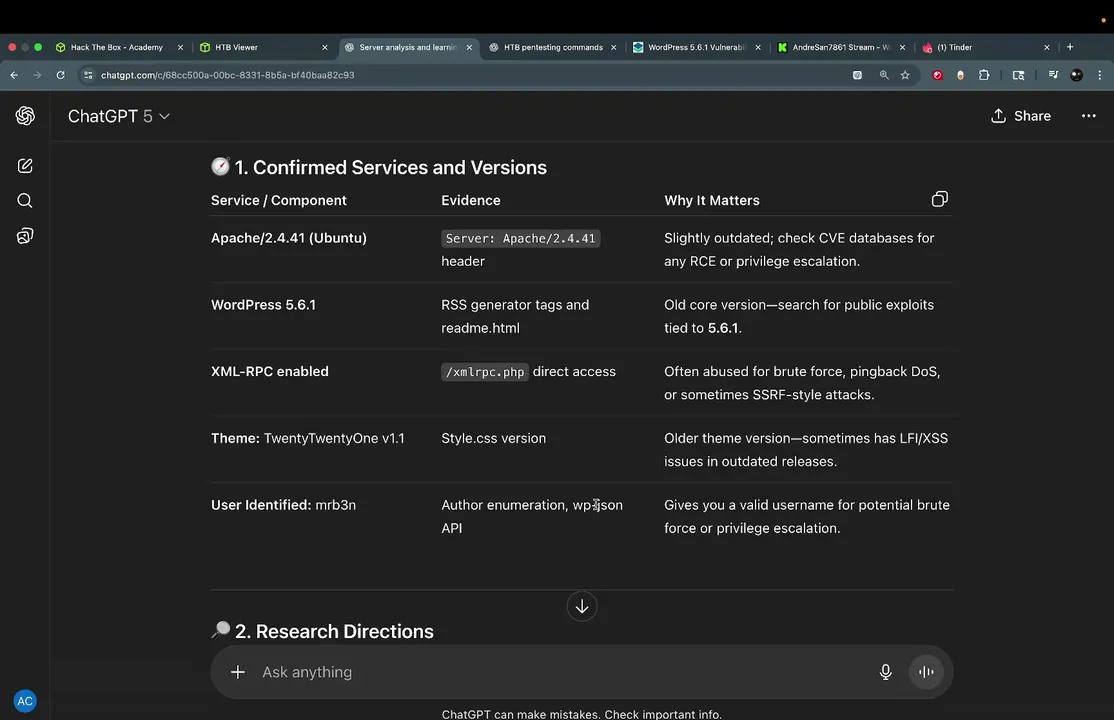The width and height of the screenshot is (1114, 720).
Task: Switch to the HTB Viewer tab
Action: click(x=263, y=47)
